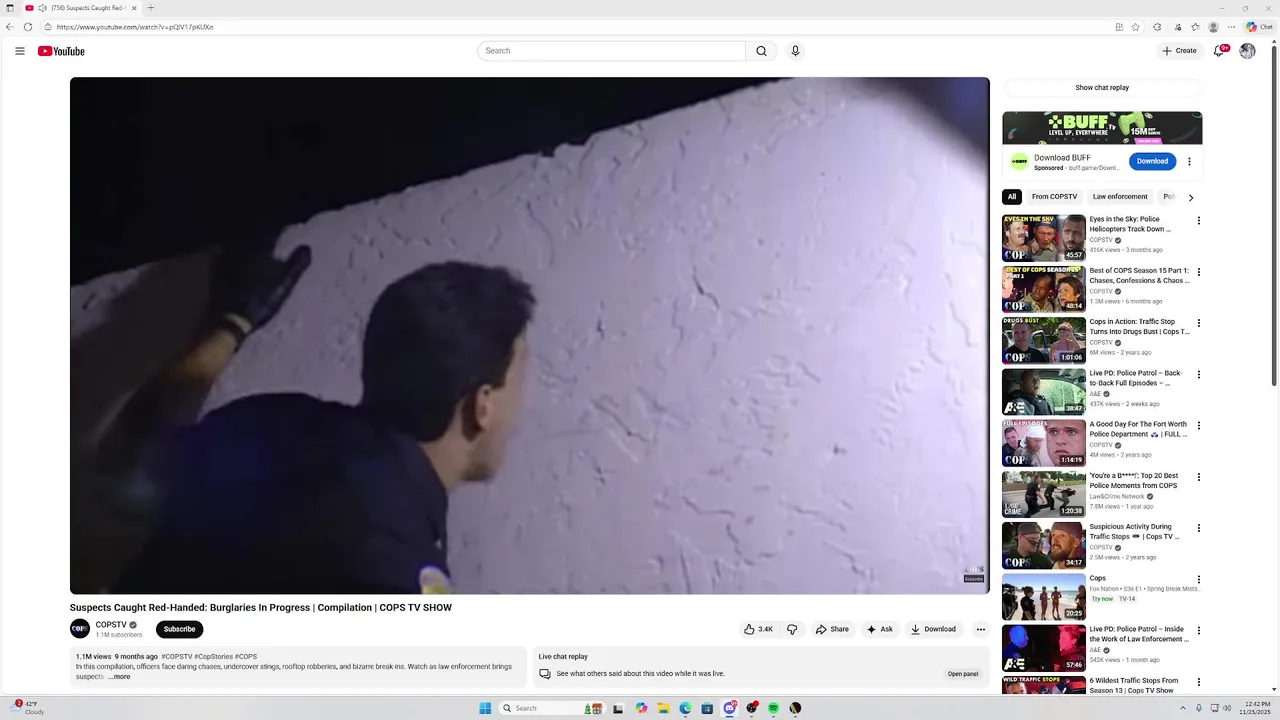This screenshot has height=720, width=1280.
Task: Click the magnifier search button
Action: [x=761, y=51]
